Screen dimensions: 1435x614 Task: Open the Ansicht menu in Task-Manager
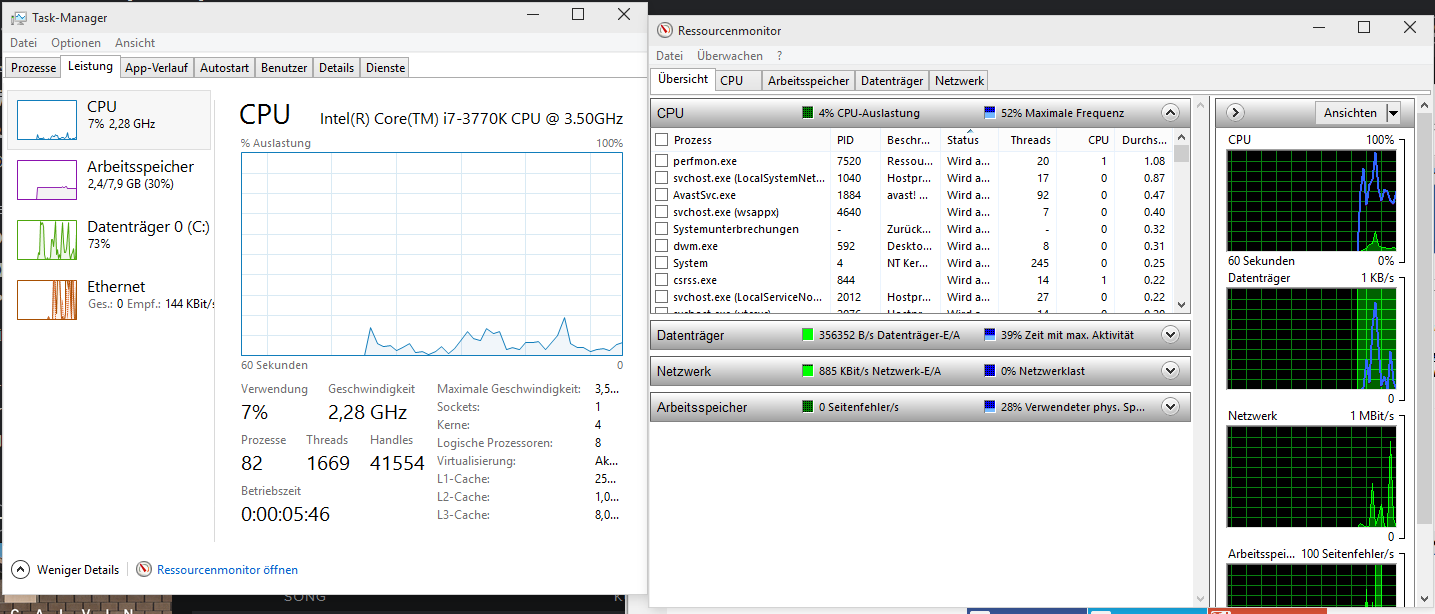click(x=135, y=43)
